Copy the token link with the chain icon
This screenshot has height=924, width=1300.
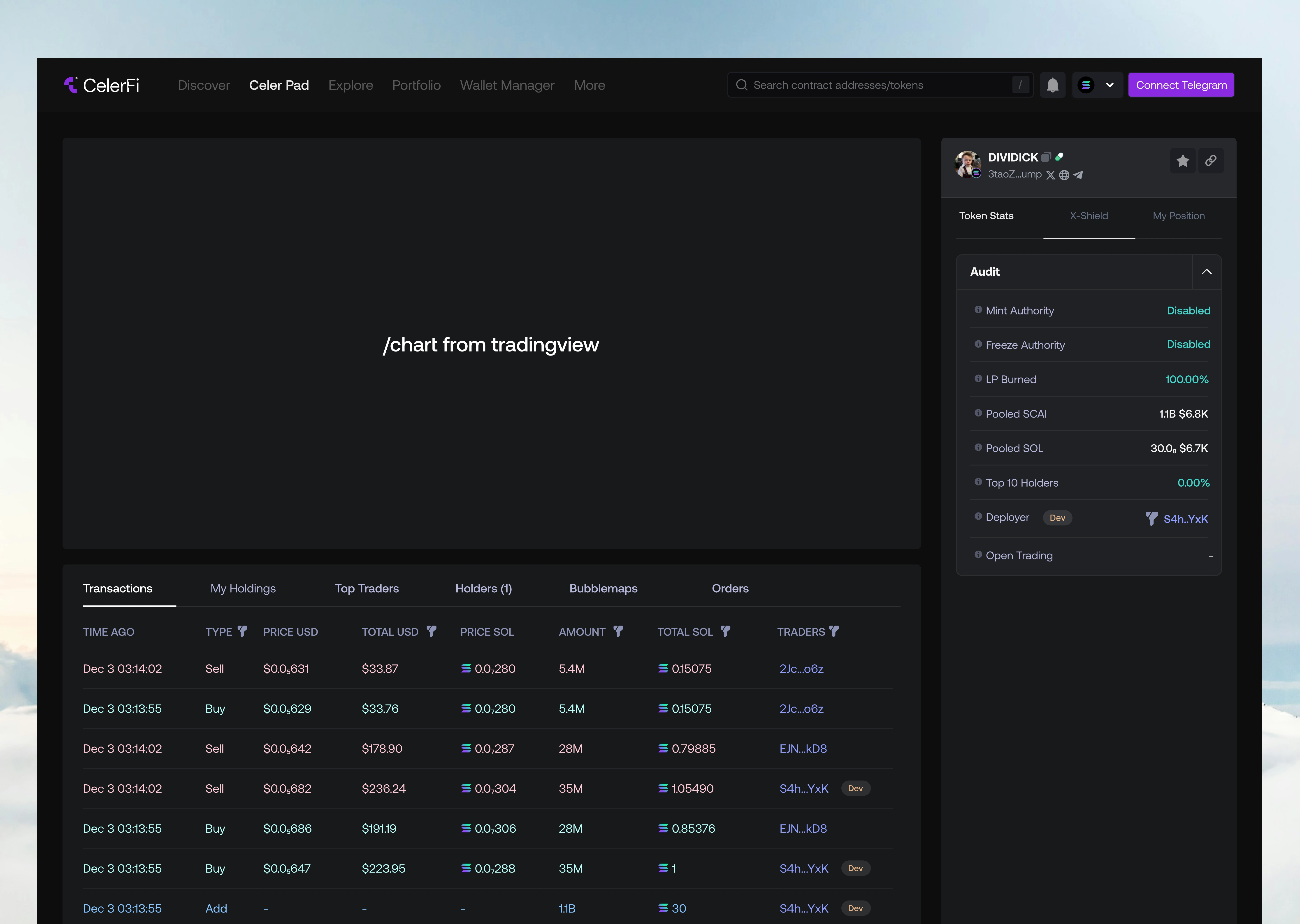click(1211, 161)
